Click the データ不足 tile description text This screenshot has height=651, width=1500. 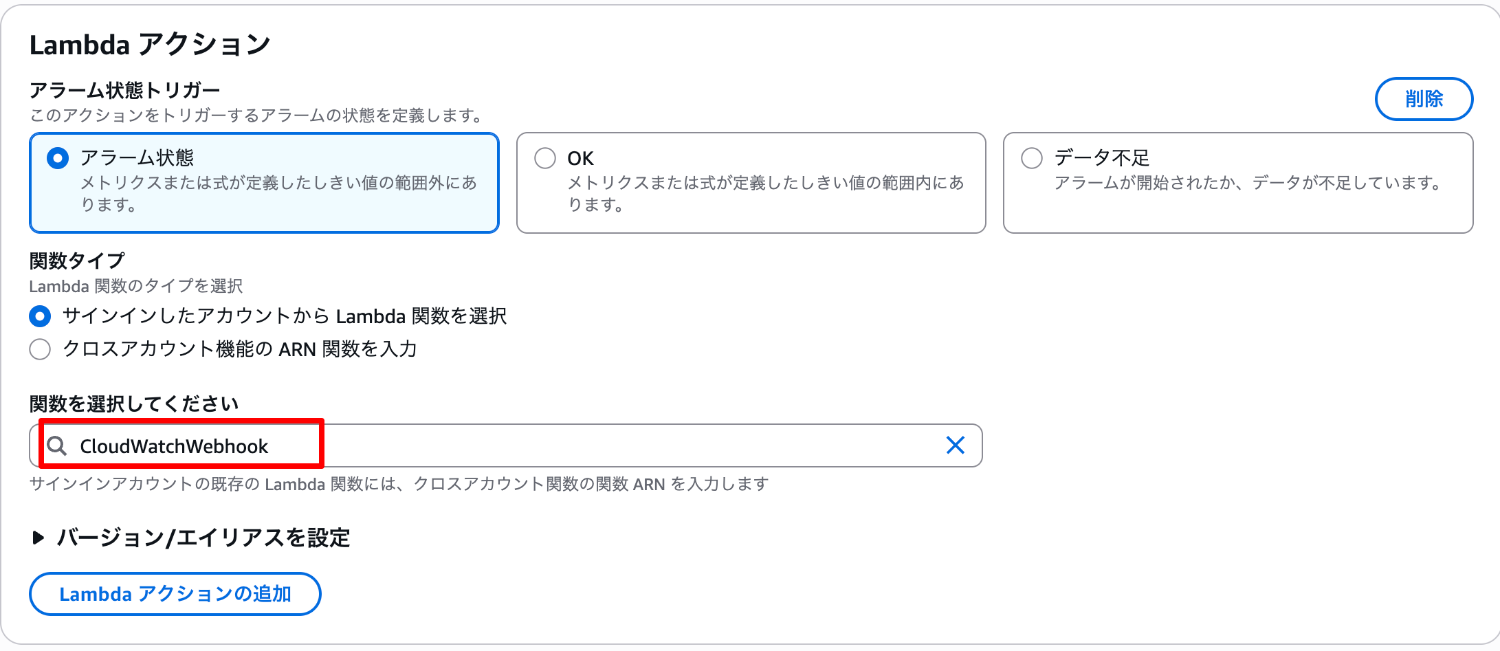1246,184
